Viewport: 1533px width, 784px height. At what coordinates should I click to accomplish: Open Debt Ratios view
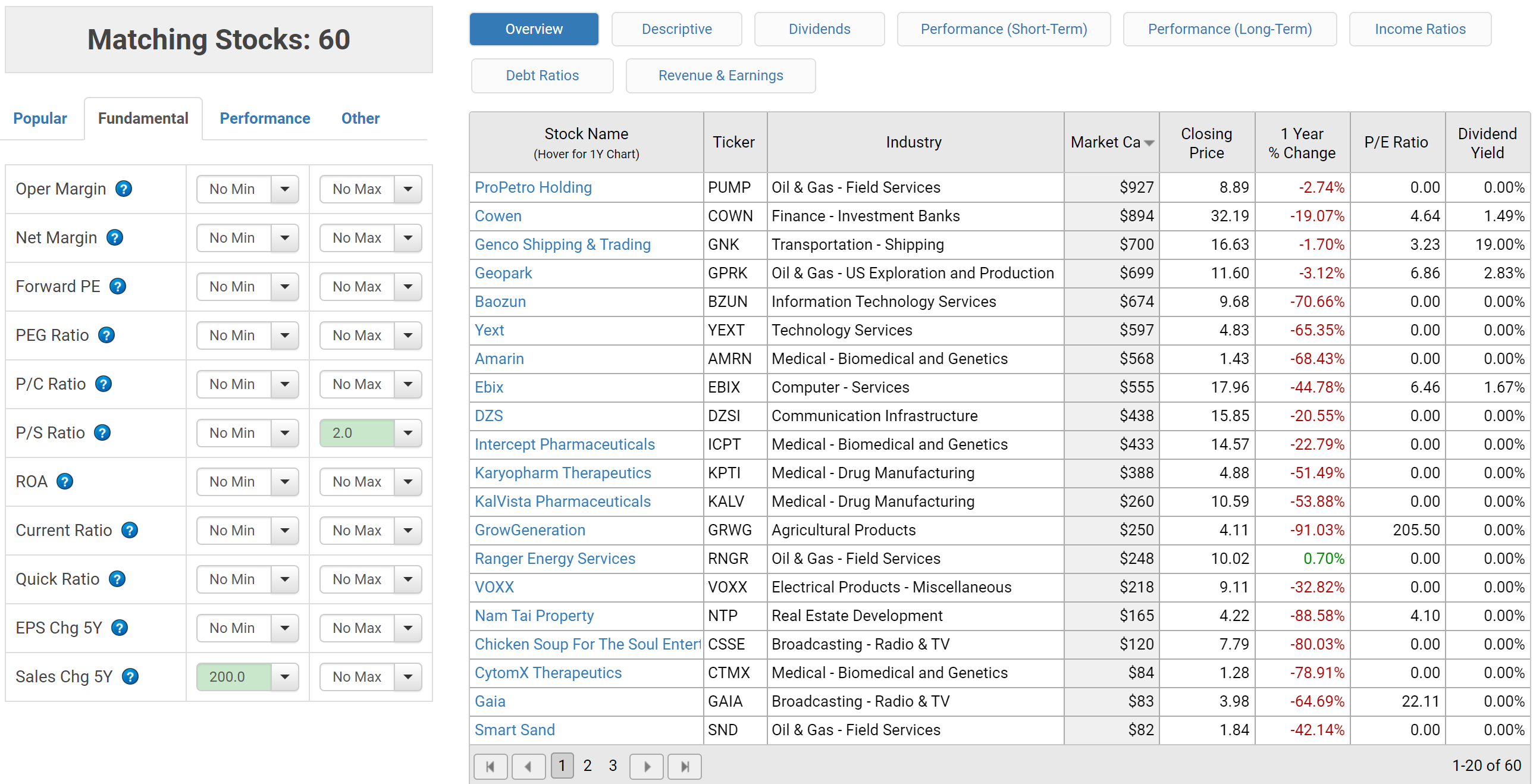pos(542,76)
